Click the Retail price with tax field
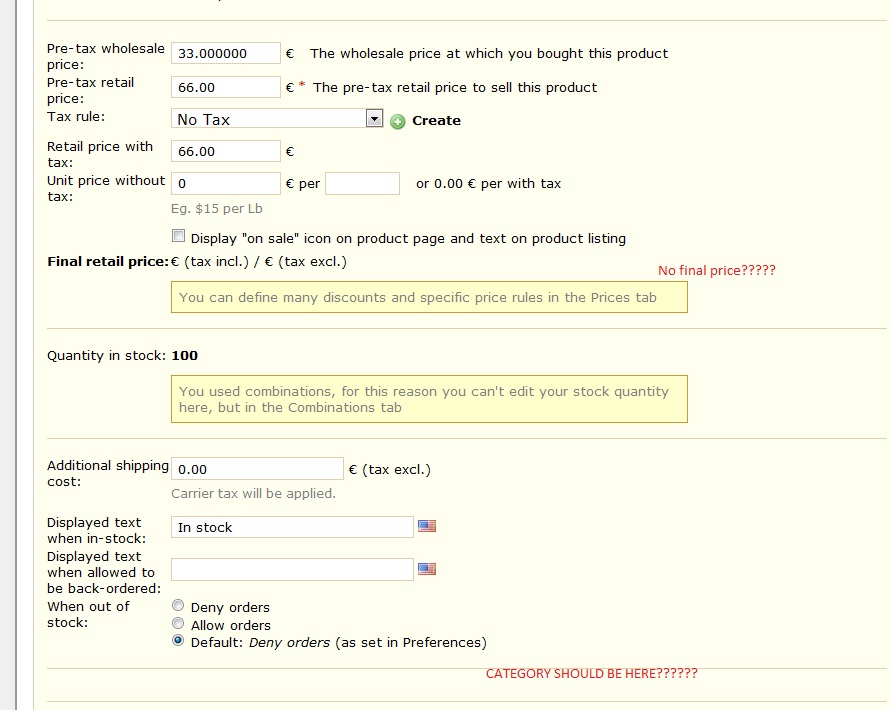The width and height of the screenshot is (890, 710). click(226, 152)
